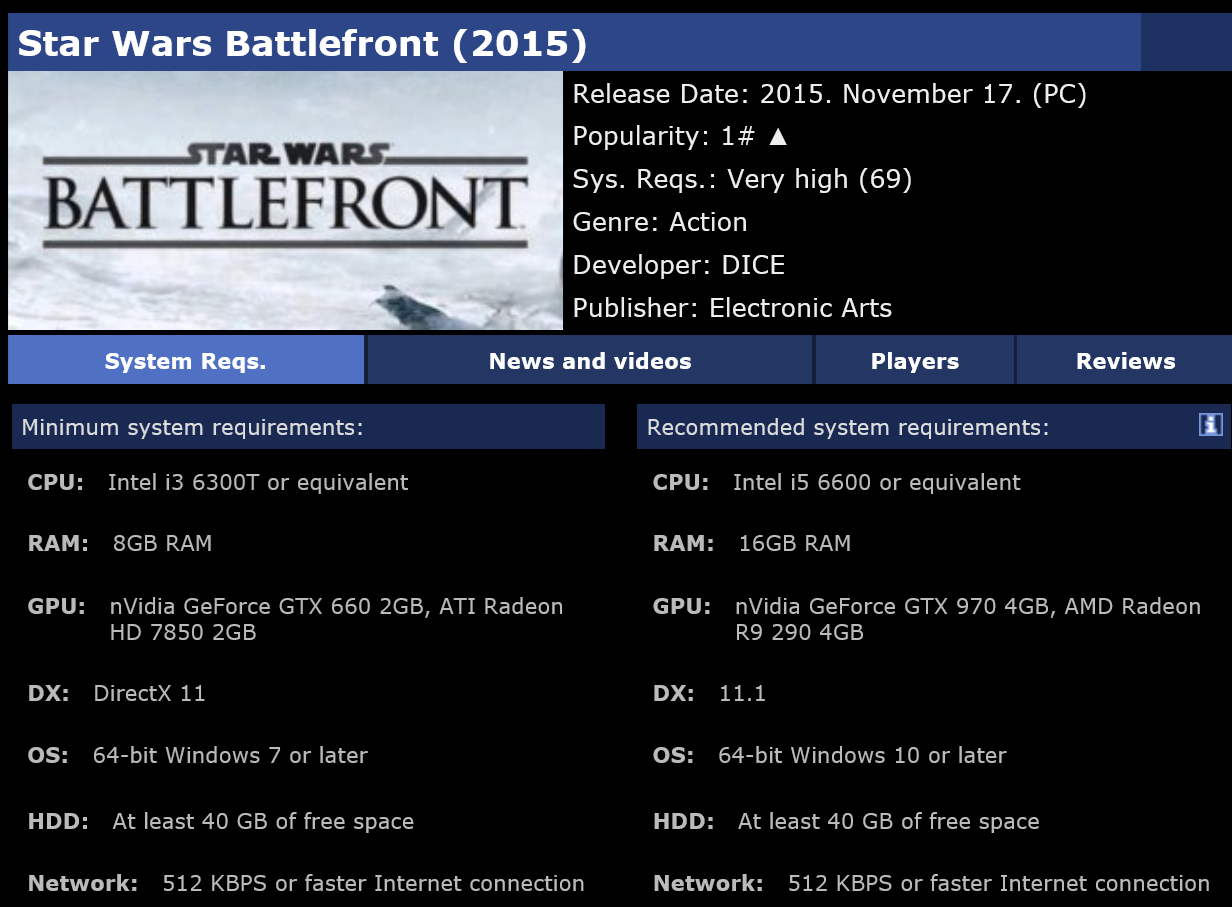The height and width of the screenshot is (907, 1232).
Task: Click 64-bit Windows 10 or later
Action: pos(862,755)
